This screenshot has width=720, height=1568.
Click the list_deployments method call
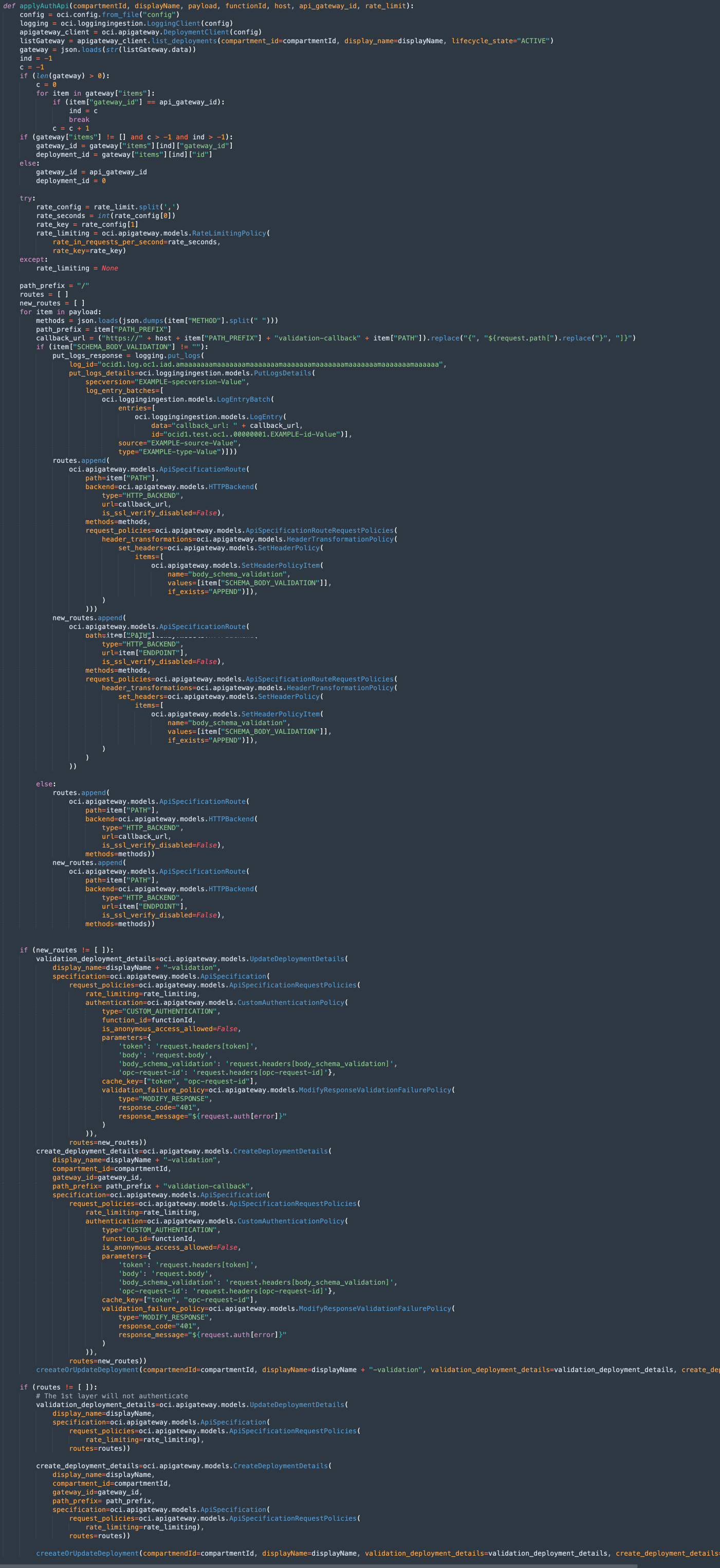[x=183, y=41]
